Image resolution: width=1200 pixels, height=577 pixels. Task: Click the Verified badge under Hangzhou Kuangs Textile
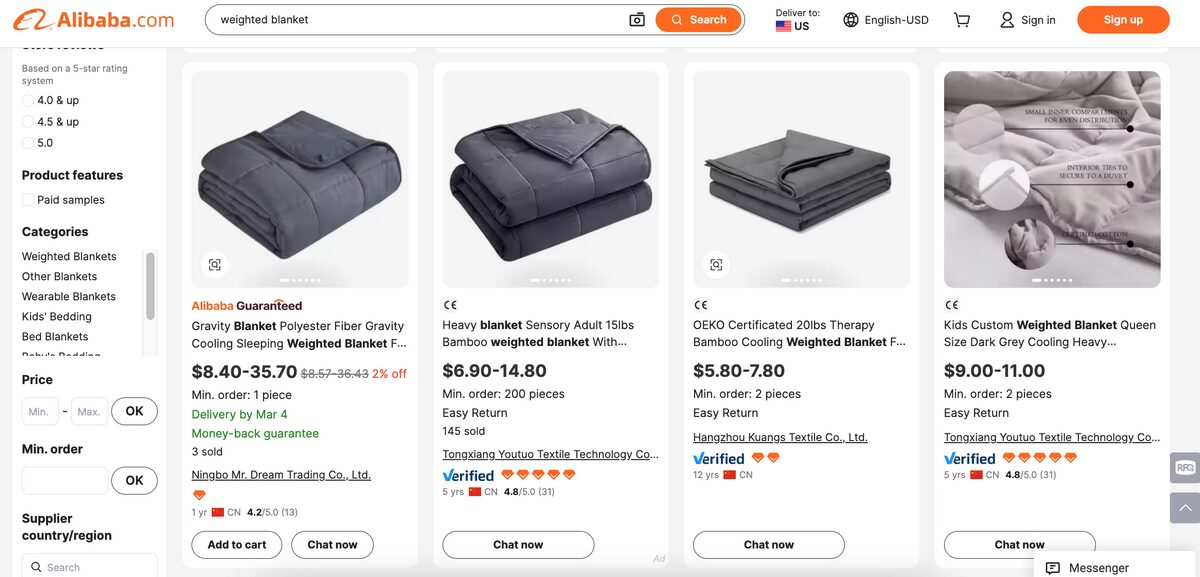(x=719, y=458)
